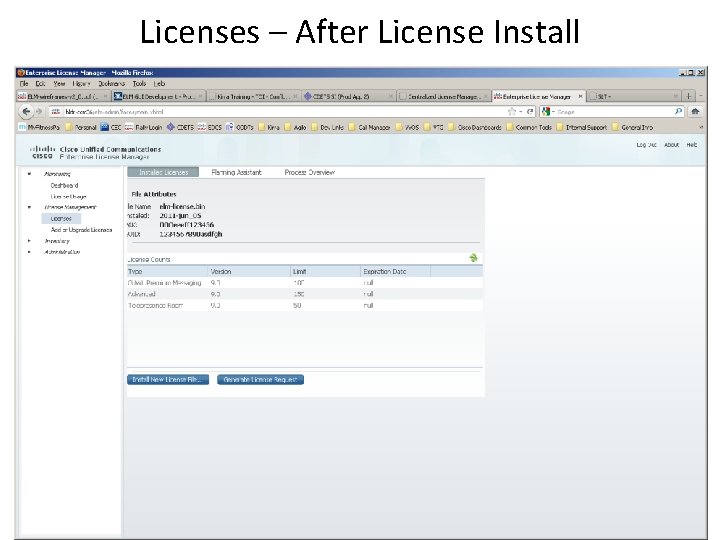
Task: Show more bookmarks via overflow chevron
Action: click(x=701, y=127)
